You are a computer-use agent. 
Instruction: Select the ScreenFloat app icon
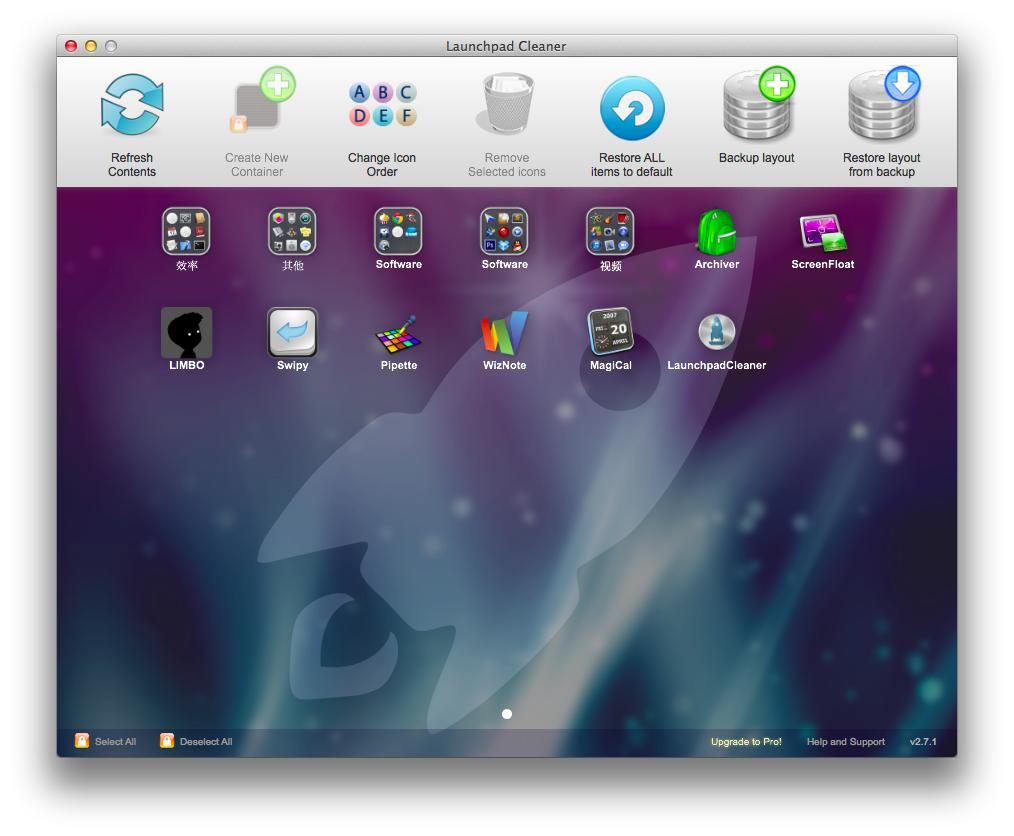[x=823, y=232]
